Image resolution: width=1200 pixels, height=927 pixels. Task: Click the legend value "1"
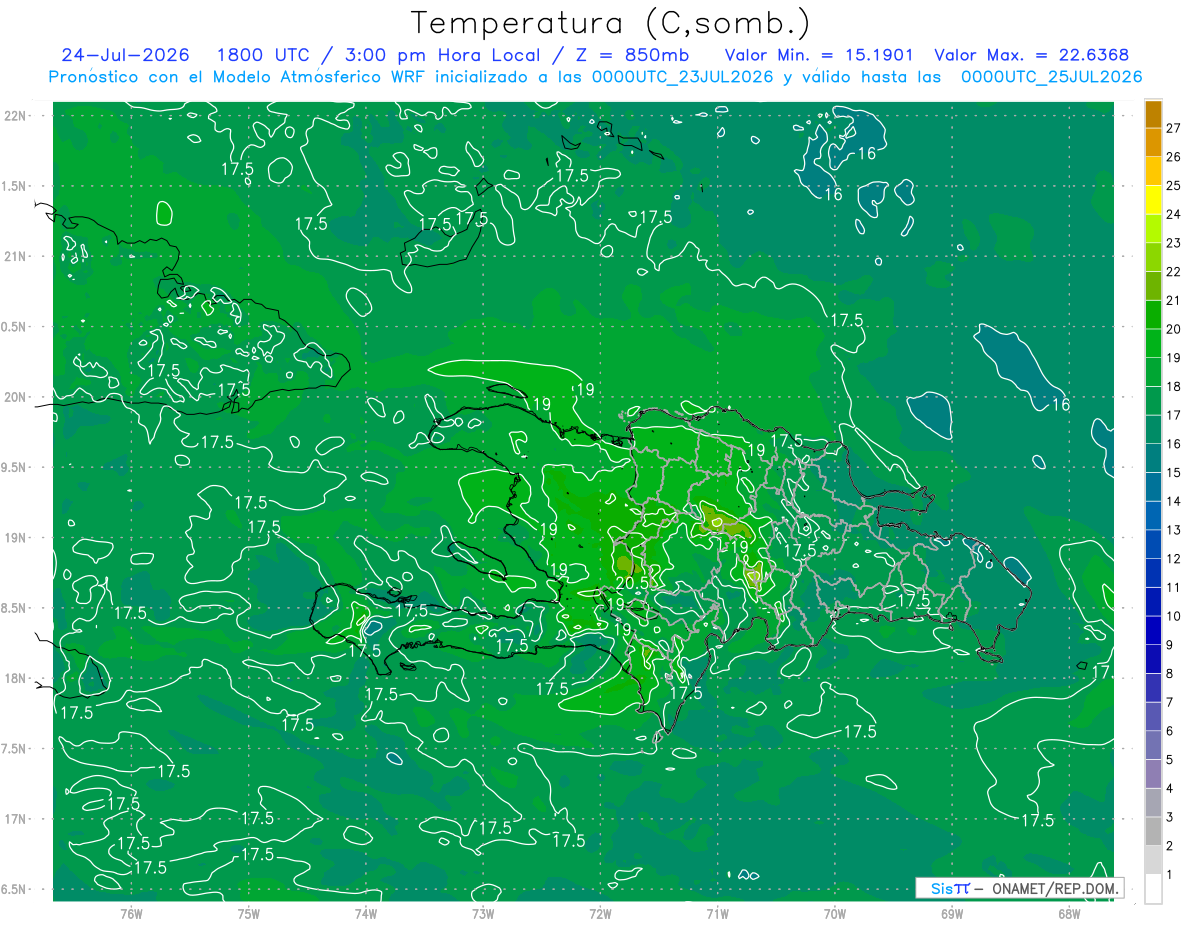[x=1170, y=876]
